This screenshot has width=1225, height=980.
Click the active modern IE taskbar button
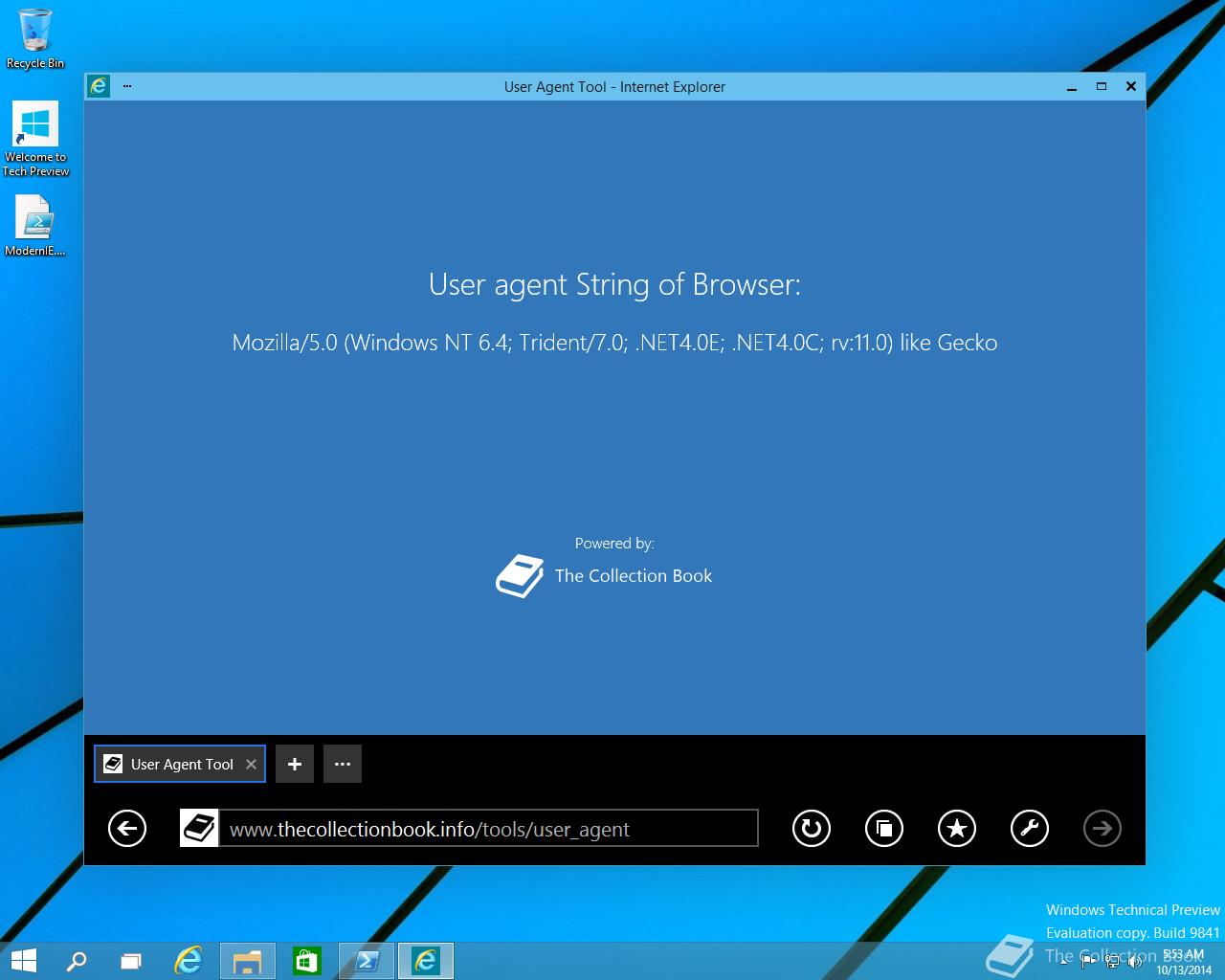point(426,961)
